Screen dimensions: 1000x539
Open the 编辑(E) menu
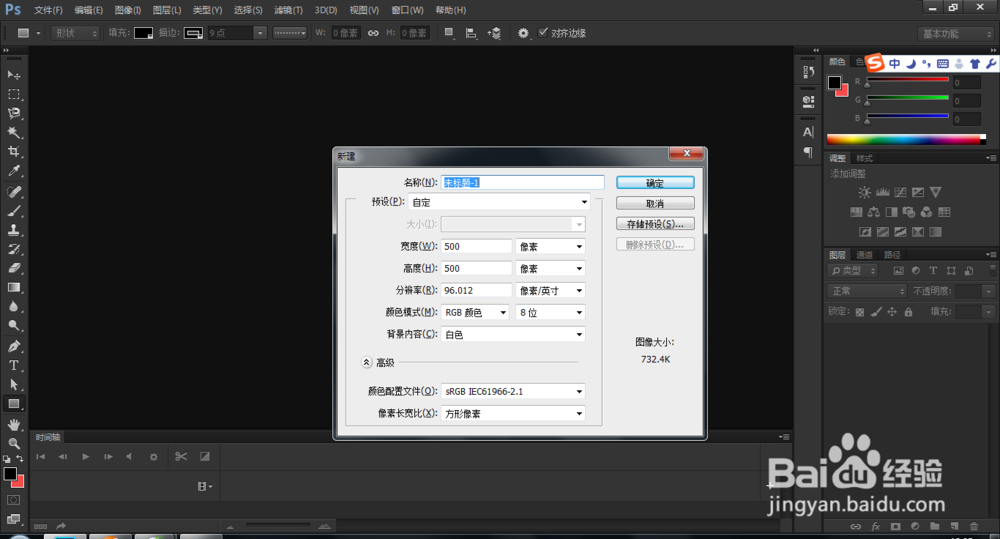coord(89,10)
